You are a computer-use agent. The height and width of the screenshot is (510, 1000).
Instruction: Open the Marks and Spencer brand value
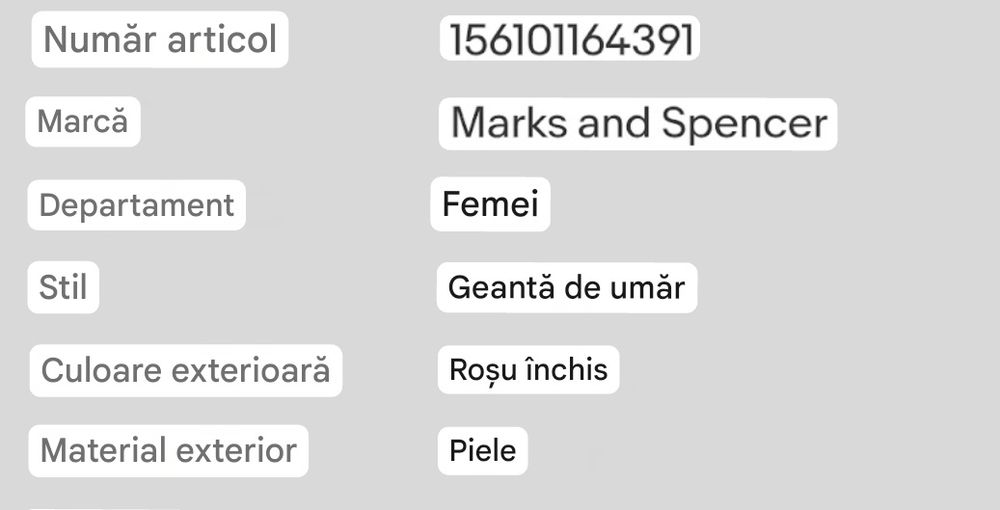[638, 124]
